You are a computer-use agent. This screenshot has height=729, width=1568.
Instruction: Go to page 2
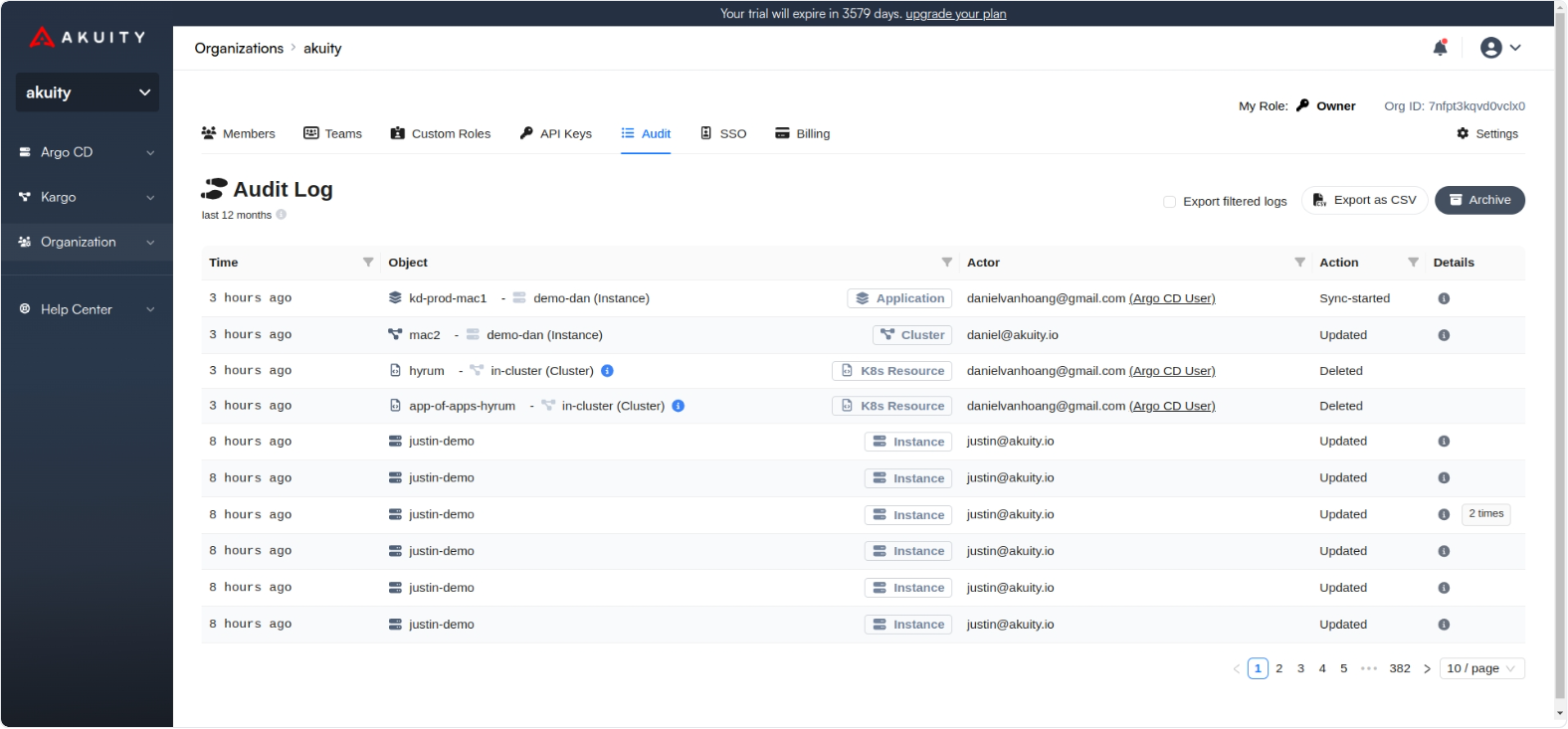tap(1279, 668)
